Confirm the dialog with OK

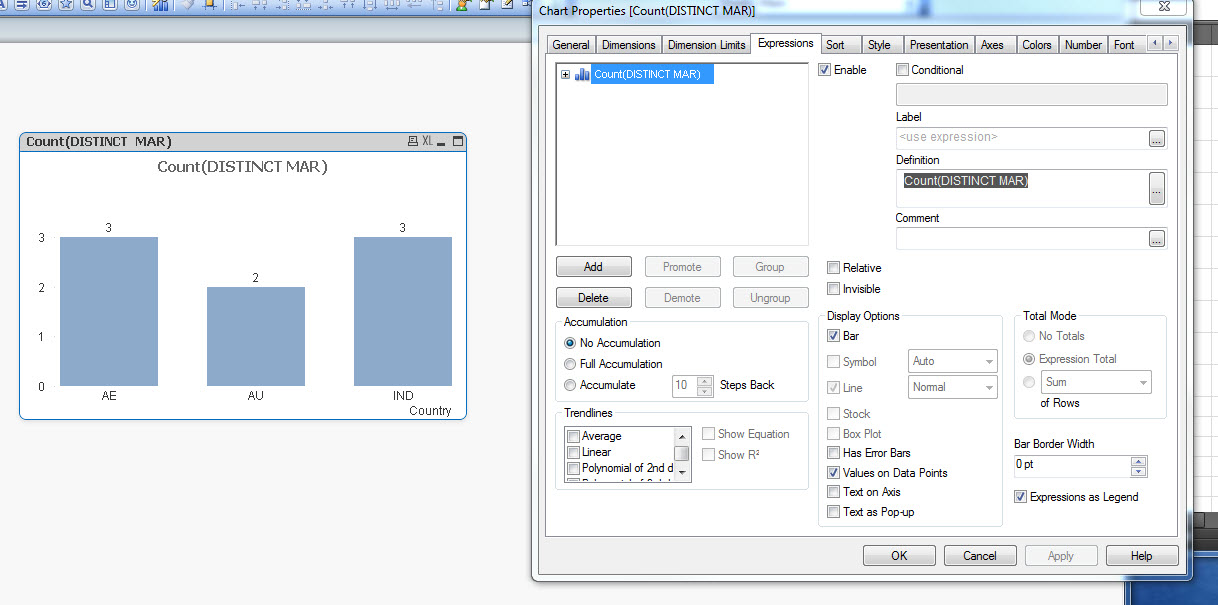[899, 556]
